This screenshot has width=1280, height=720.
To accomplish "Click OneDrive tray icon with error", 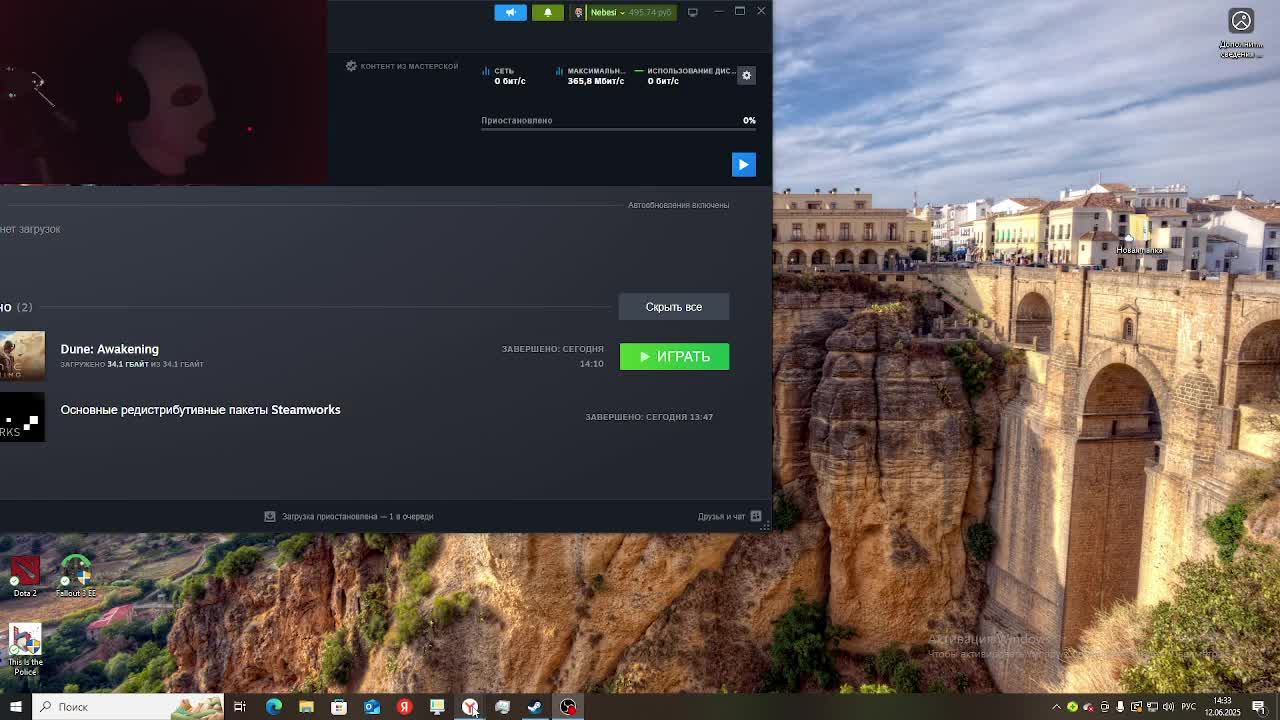I will coord(1088,707).
